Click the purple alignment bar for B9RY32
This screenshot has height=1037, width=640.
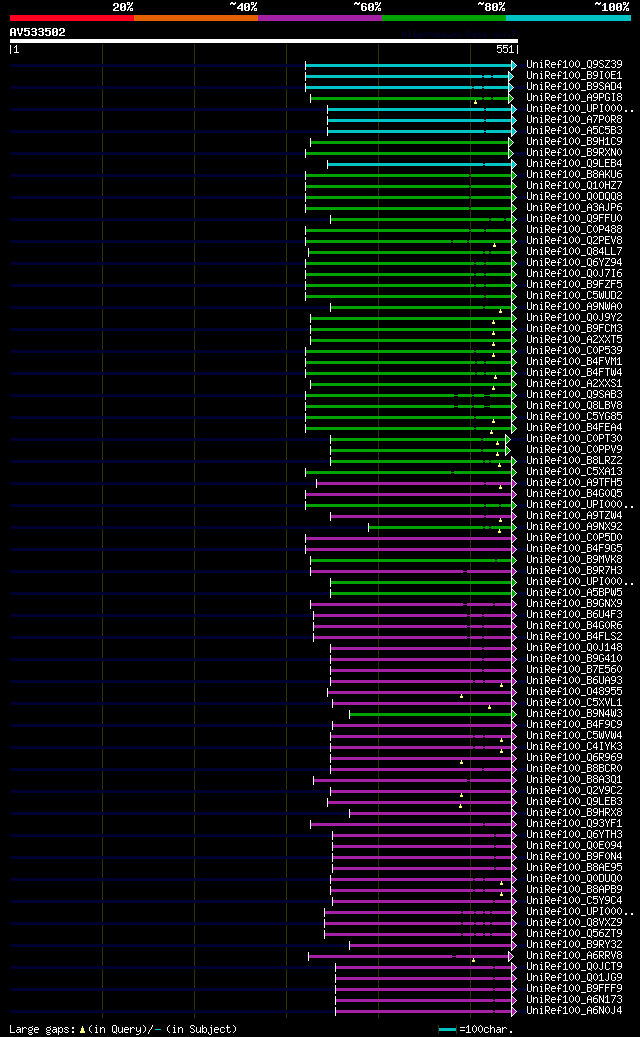click(431, 945)
